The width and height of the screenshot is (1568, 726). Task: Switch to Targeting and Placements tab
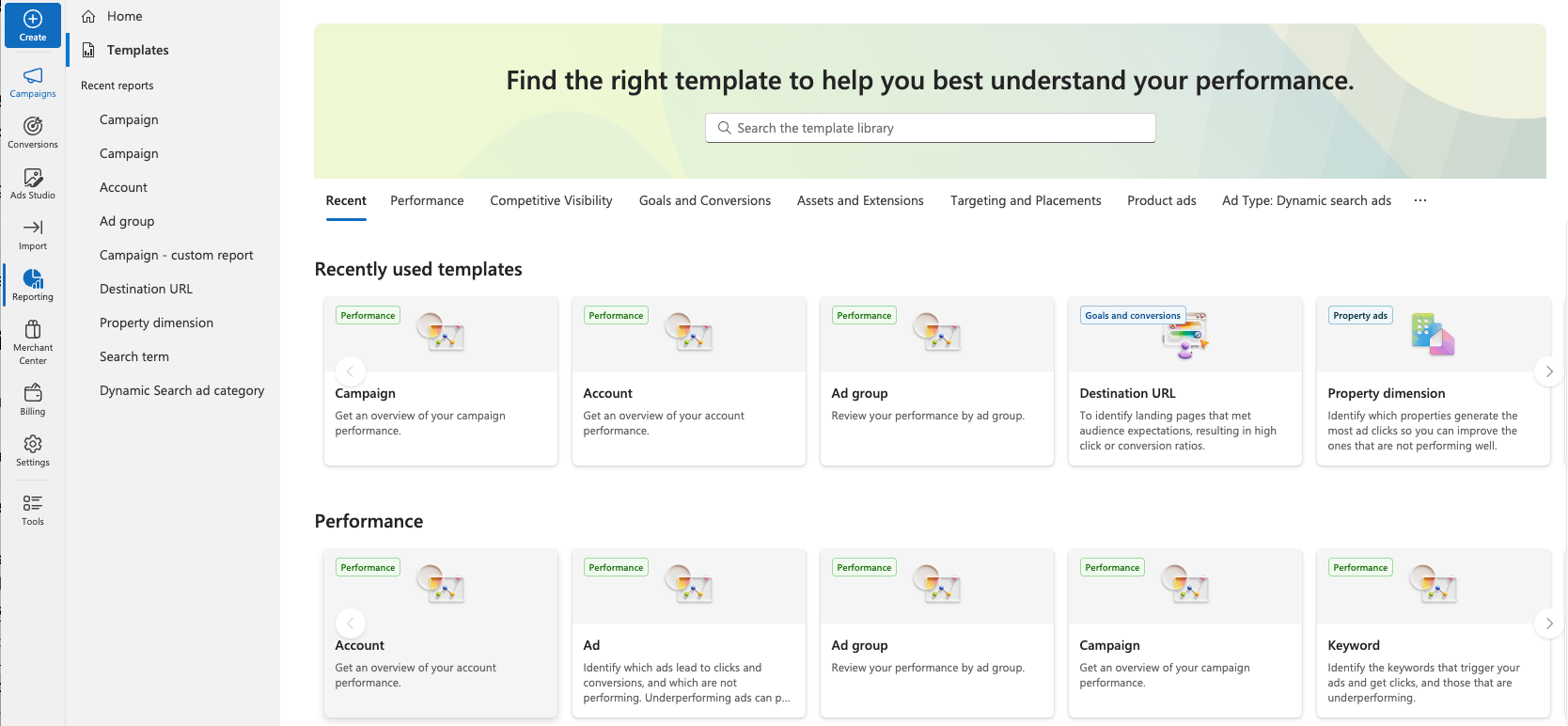[1026, 200]
